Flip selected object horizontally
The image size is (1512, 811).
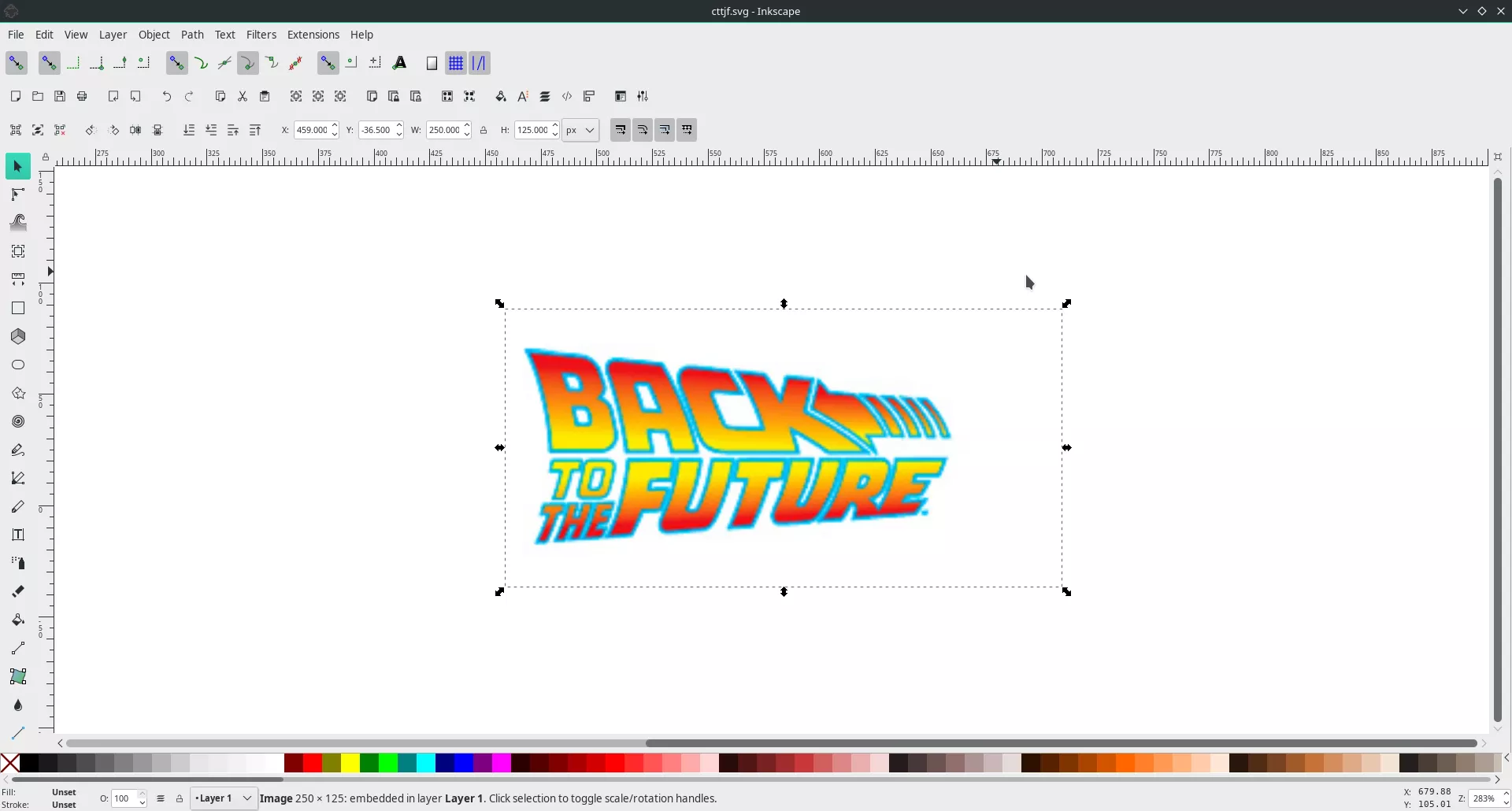[x=135, y=130]
